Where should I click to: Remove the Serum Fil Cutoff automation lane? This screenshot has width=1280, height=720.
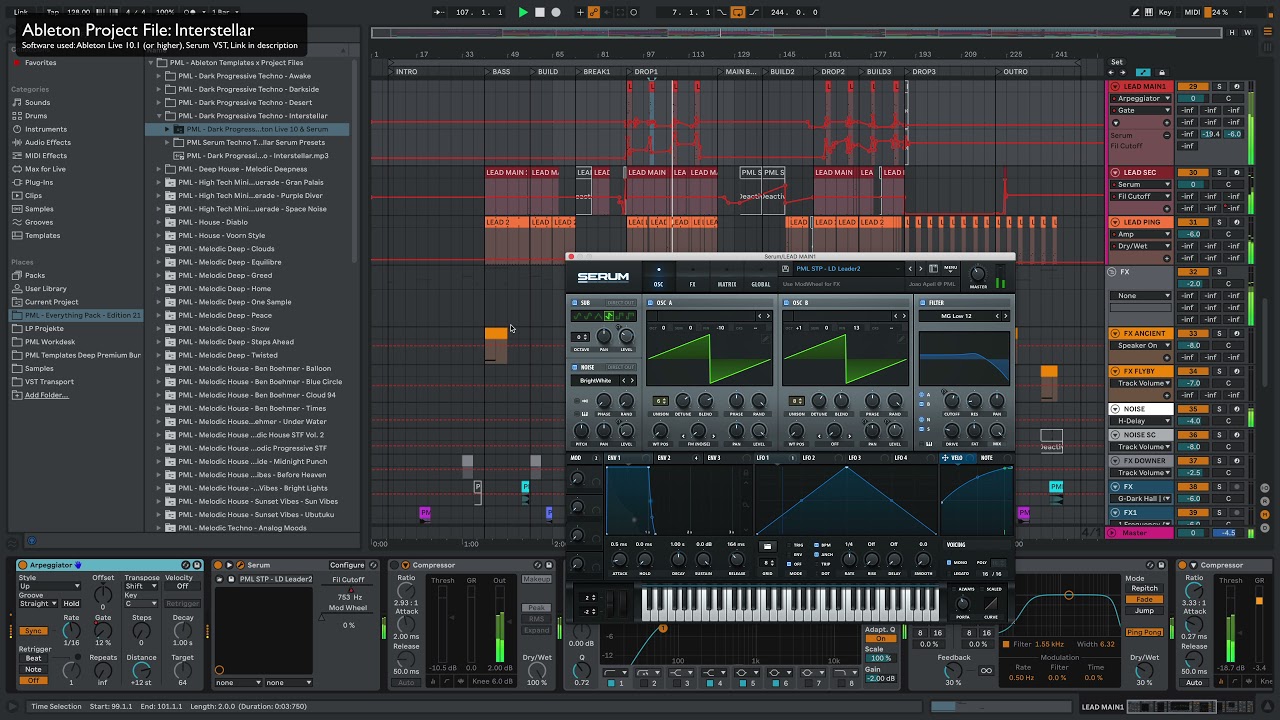(1166, 135)
